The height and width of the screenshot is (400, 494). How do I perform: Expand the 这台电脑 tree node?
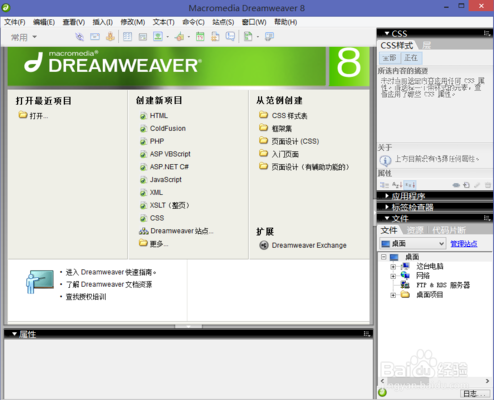coord(393,267)
